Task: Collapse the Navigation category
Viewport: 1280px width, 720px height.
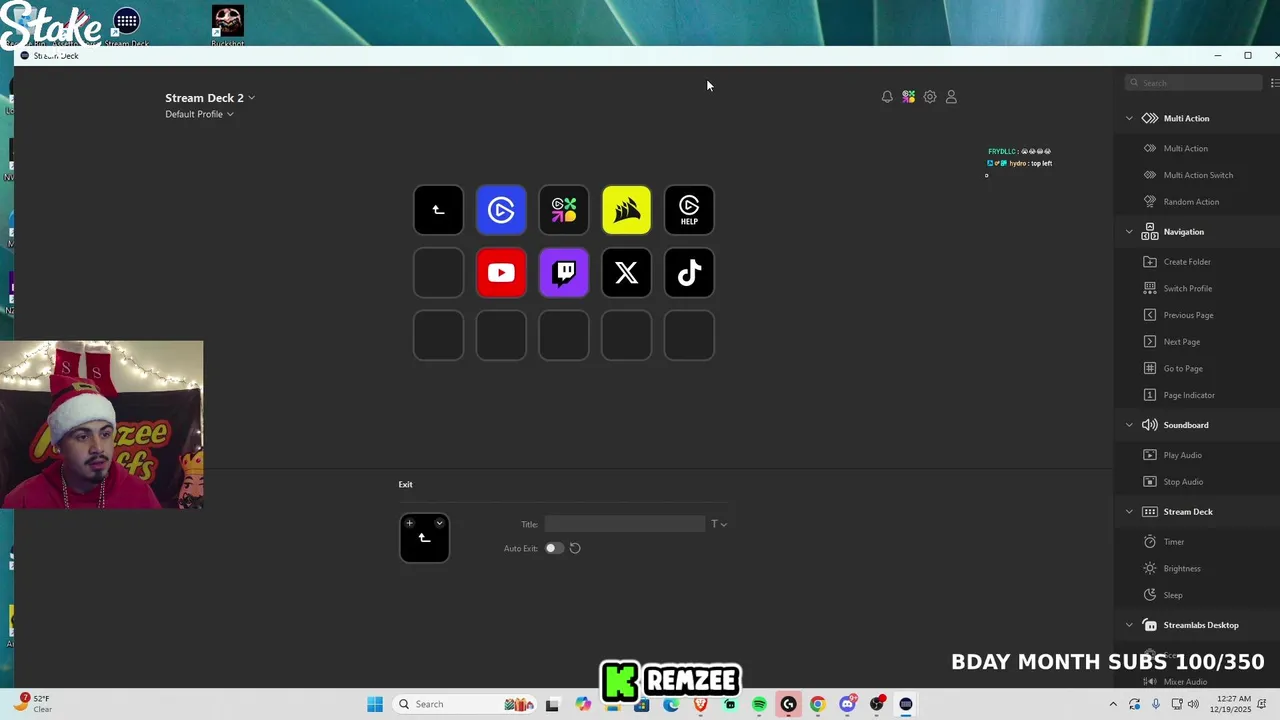Action: (1129, 232)
